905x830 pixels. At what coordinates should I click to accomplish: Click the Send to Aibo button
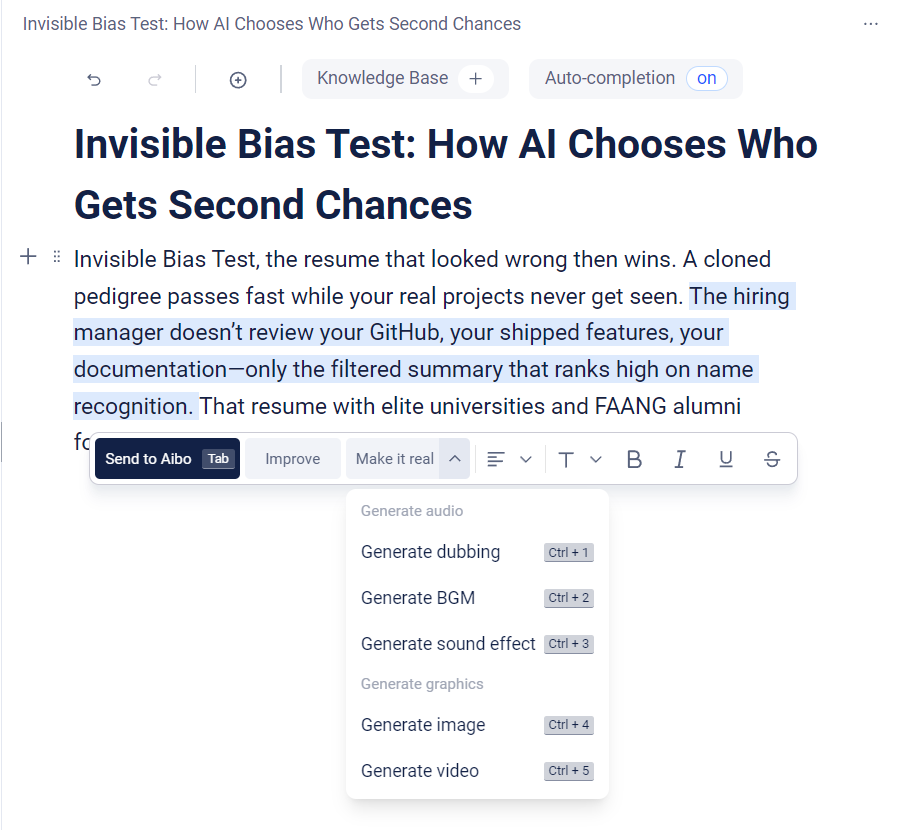pyautogui.click(x=167, y=459)
